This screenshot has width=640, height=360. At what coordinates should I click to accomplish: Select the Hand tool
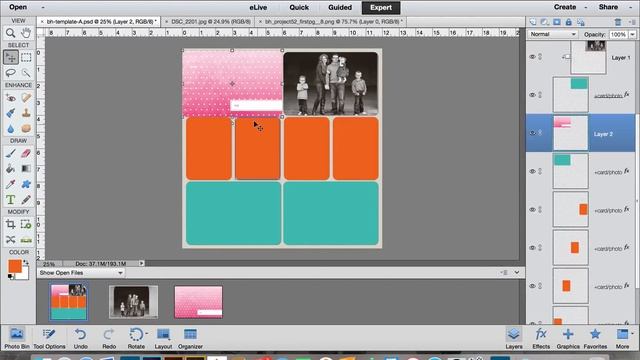coord(26,33)
